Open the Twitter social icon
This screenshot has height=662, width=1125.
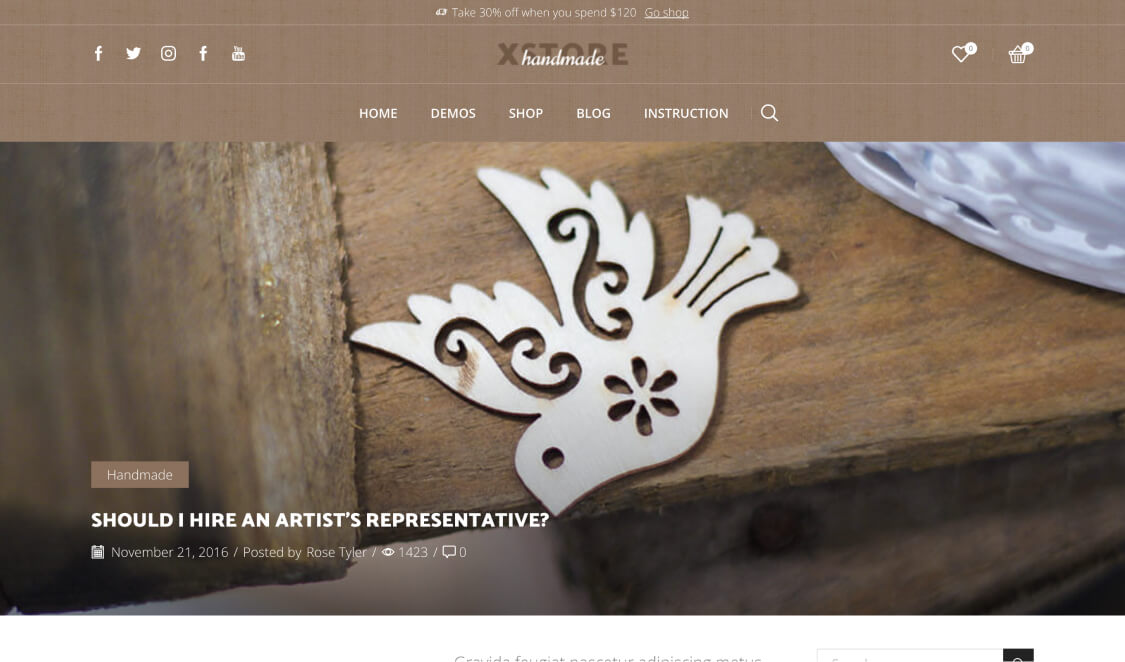(133, 54)
